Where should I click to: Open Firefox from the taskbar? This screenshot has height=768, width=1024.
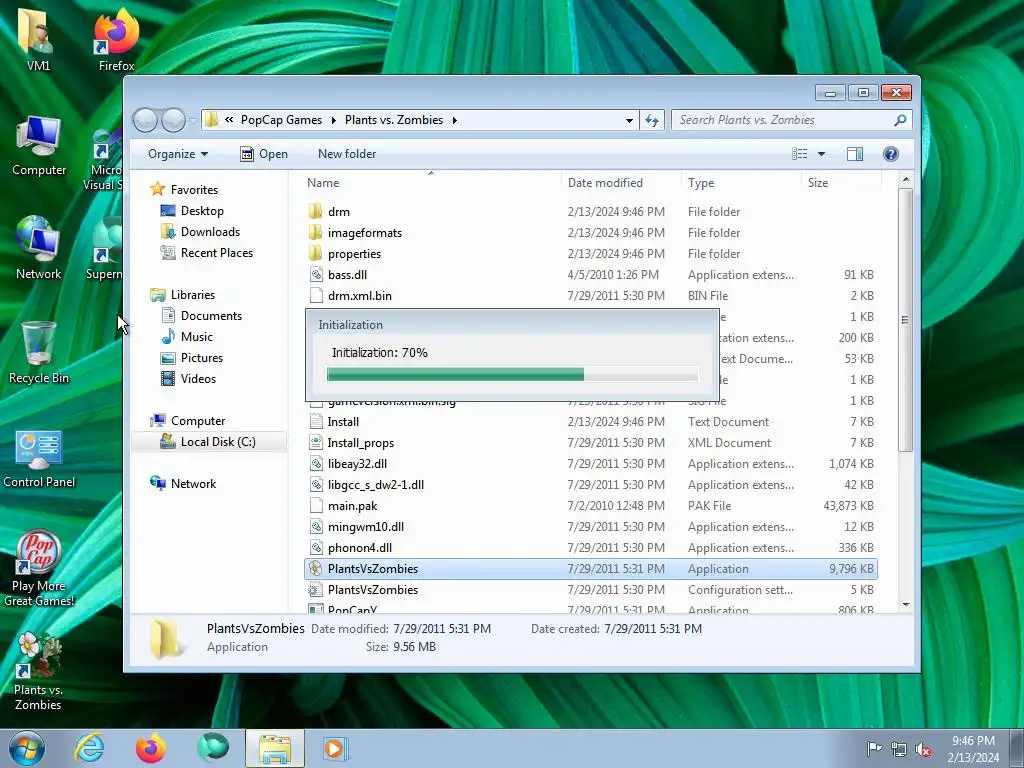pos(150,748)
